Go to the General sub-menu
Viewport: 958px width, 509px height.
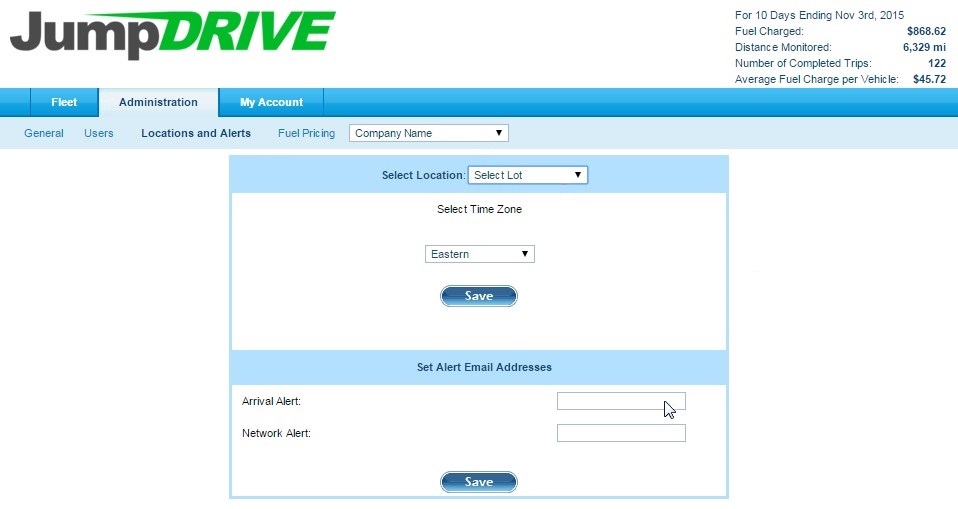44,133
